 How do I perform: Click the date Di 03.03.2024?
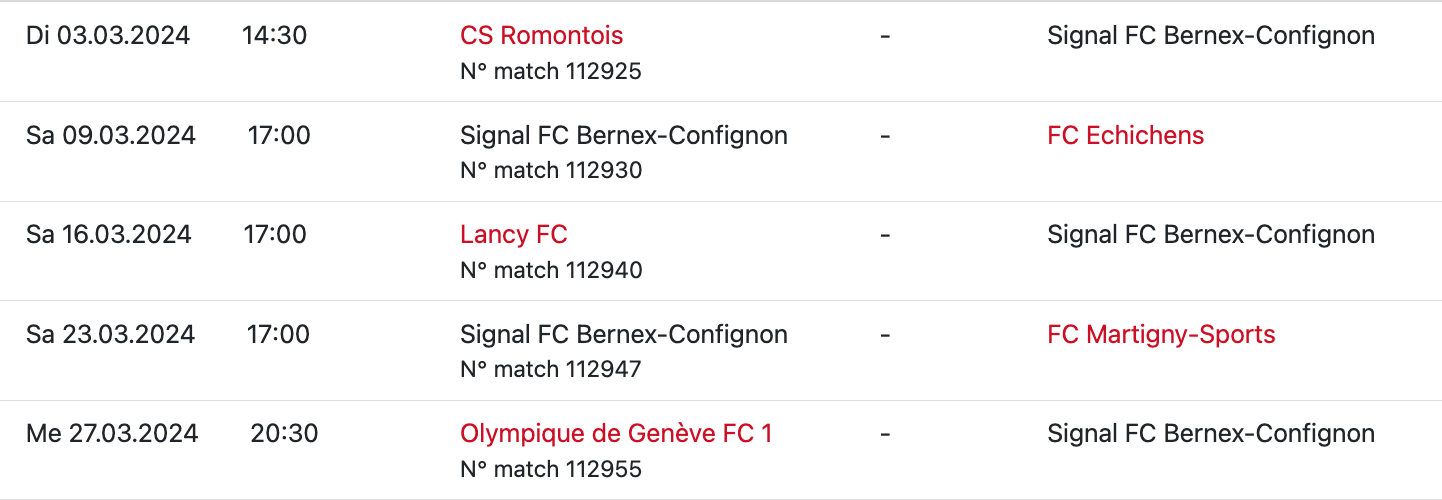(108, 36)
